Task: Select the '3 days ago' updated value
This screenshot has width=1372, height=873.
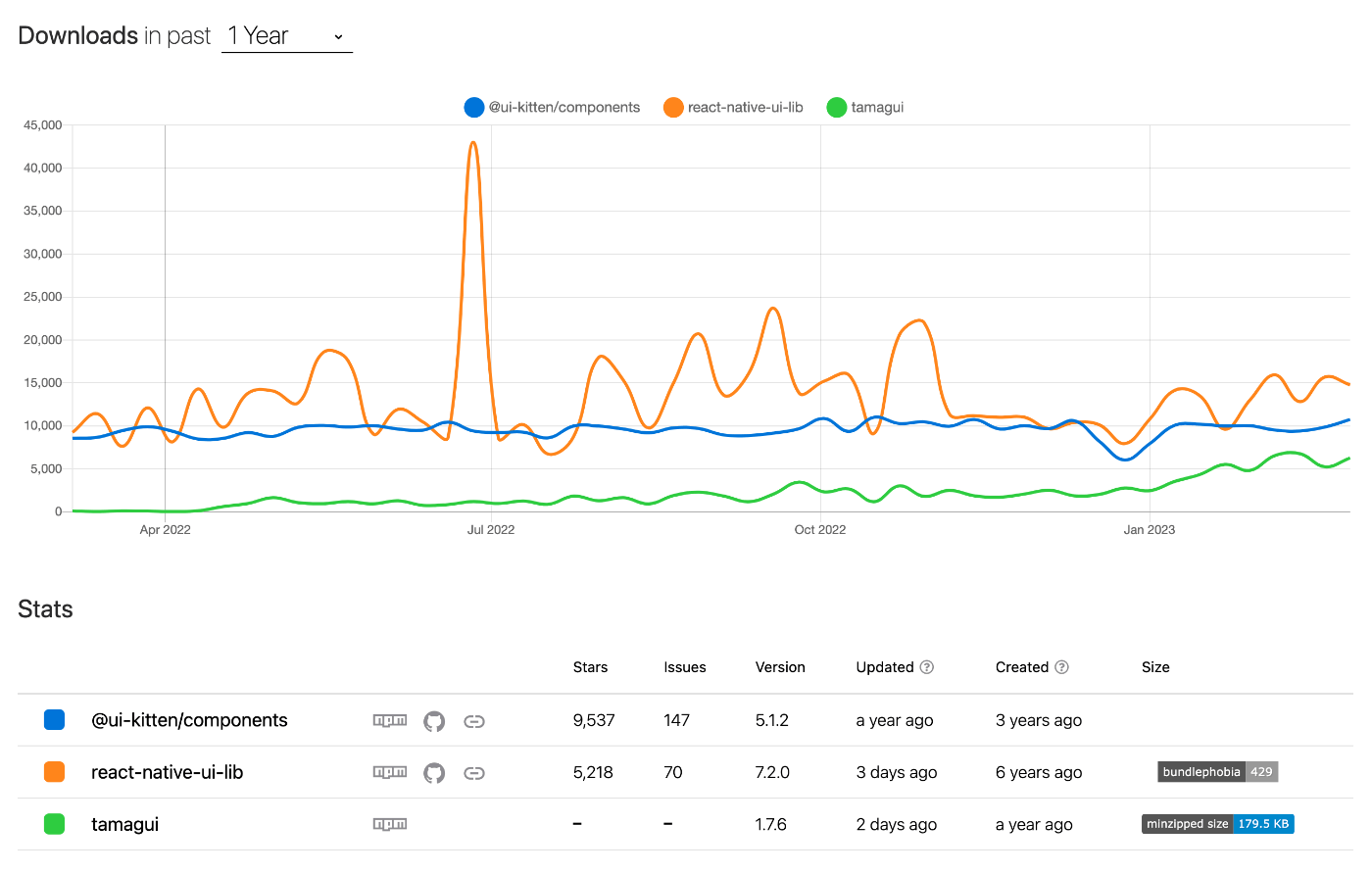Action: (x=897, y=772)
